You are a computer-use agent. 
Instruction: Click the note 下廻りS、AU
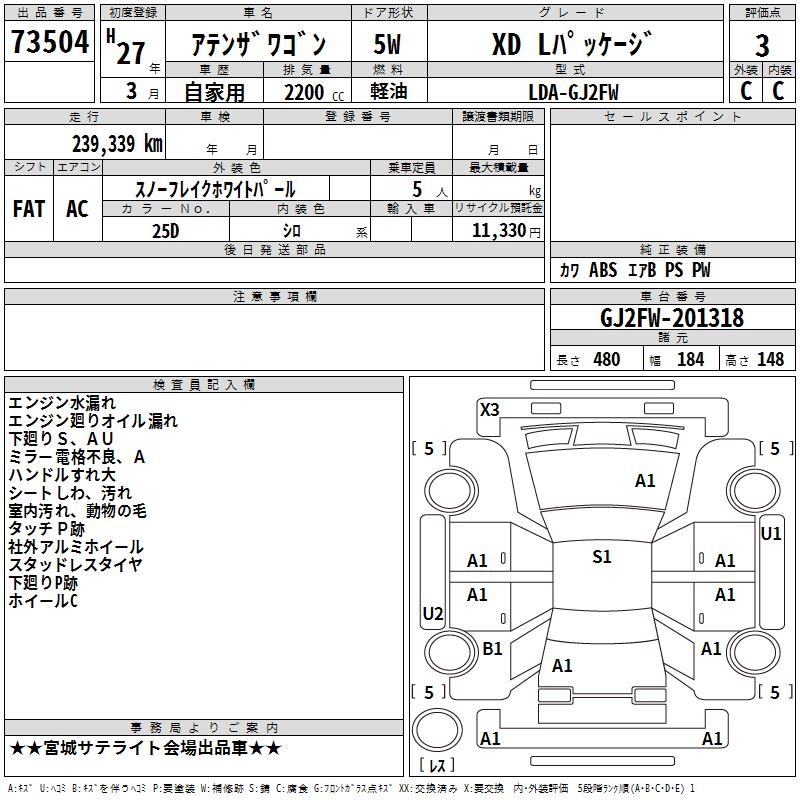point(61,439)
